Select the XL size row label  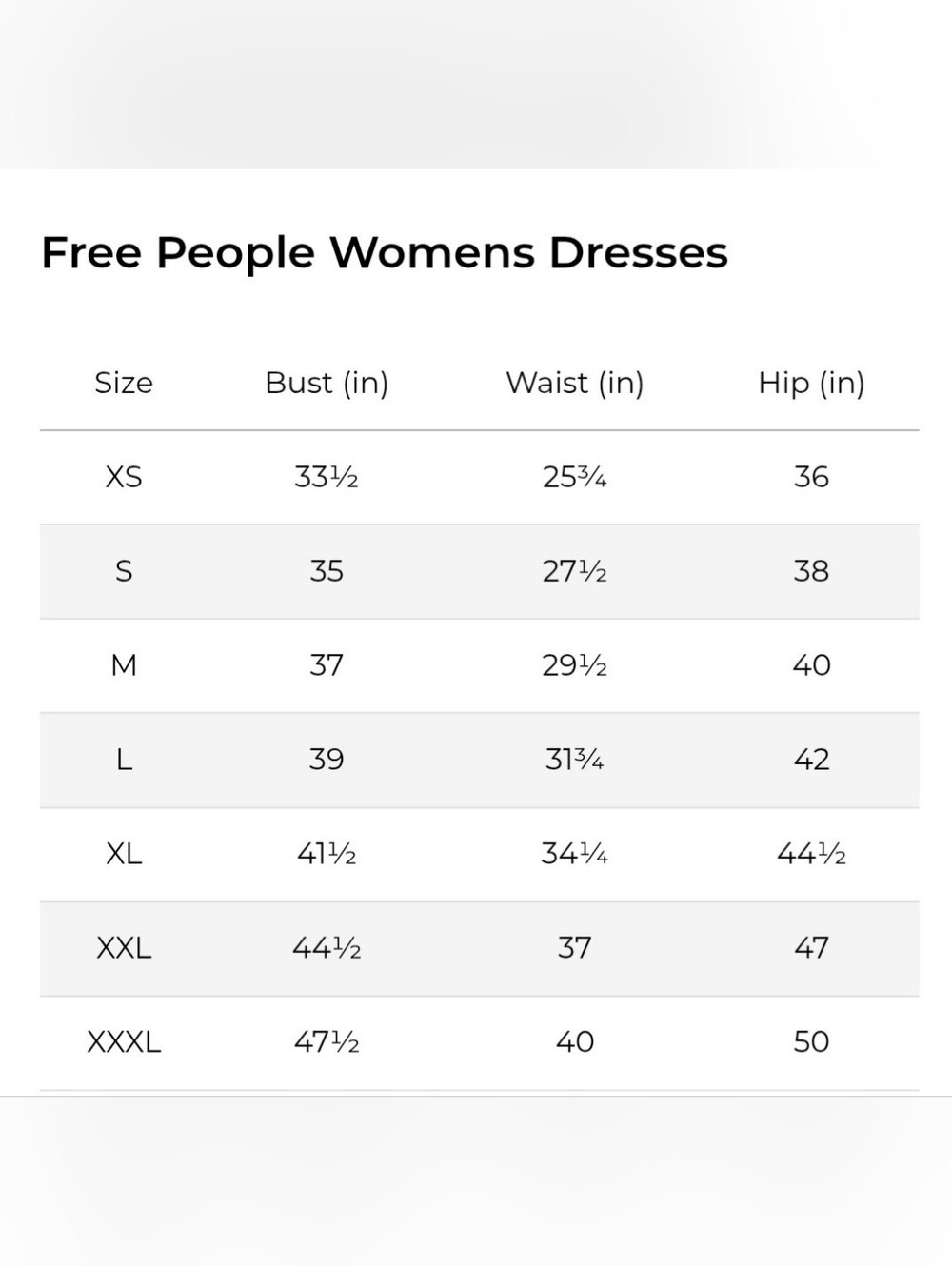124,854
